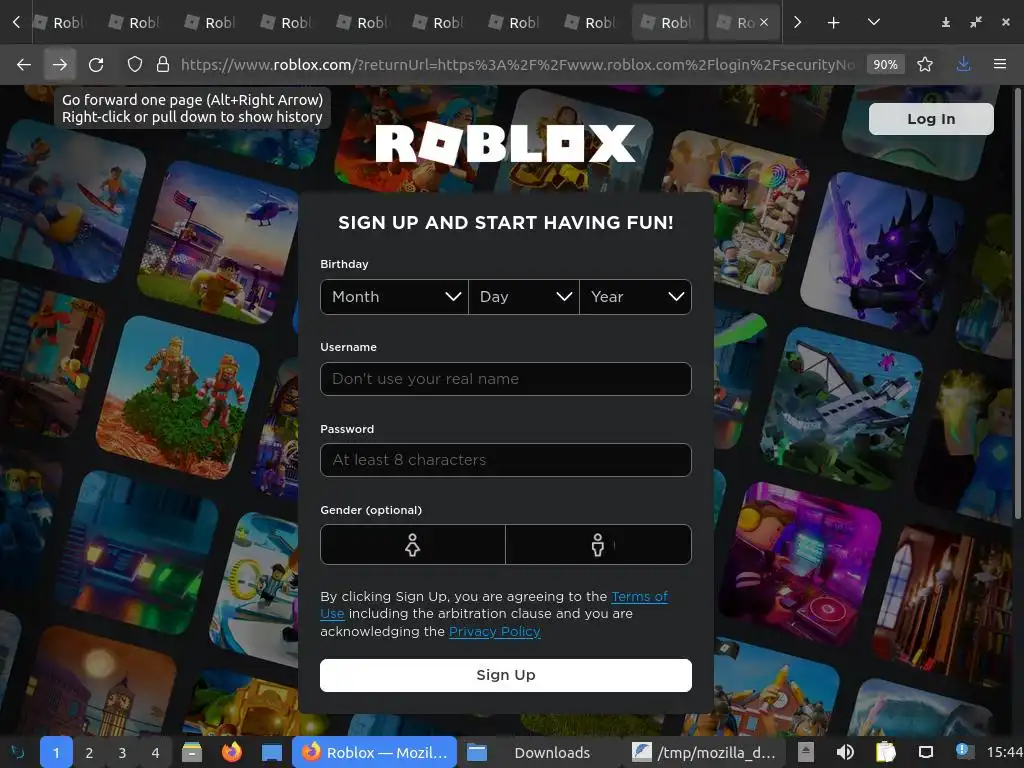The width and height of the screenshot is (1024, 768).
Task: Open the clipboard manager tray icon
Action: [886, 752]
